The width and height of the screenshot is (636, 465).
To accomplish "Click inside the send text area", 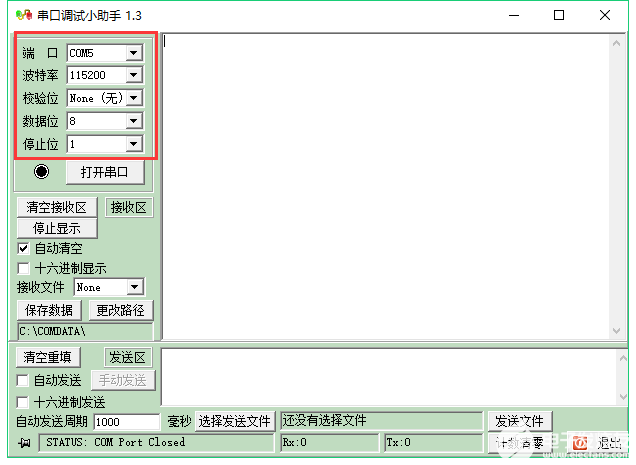I will point(389,377).
